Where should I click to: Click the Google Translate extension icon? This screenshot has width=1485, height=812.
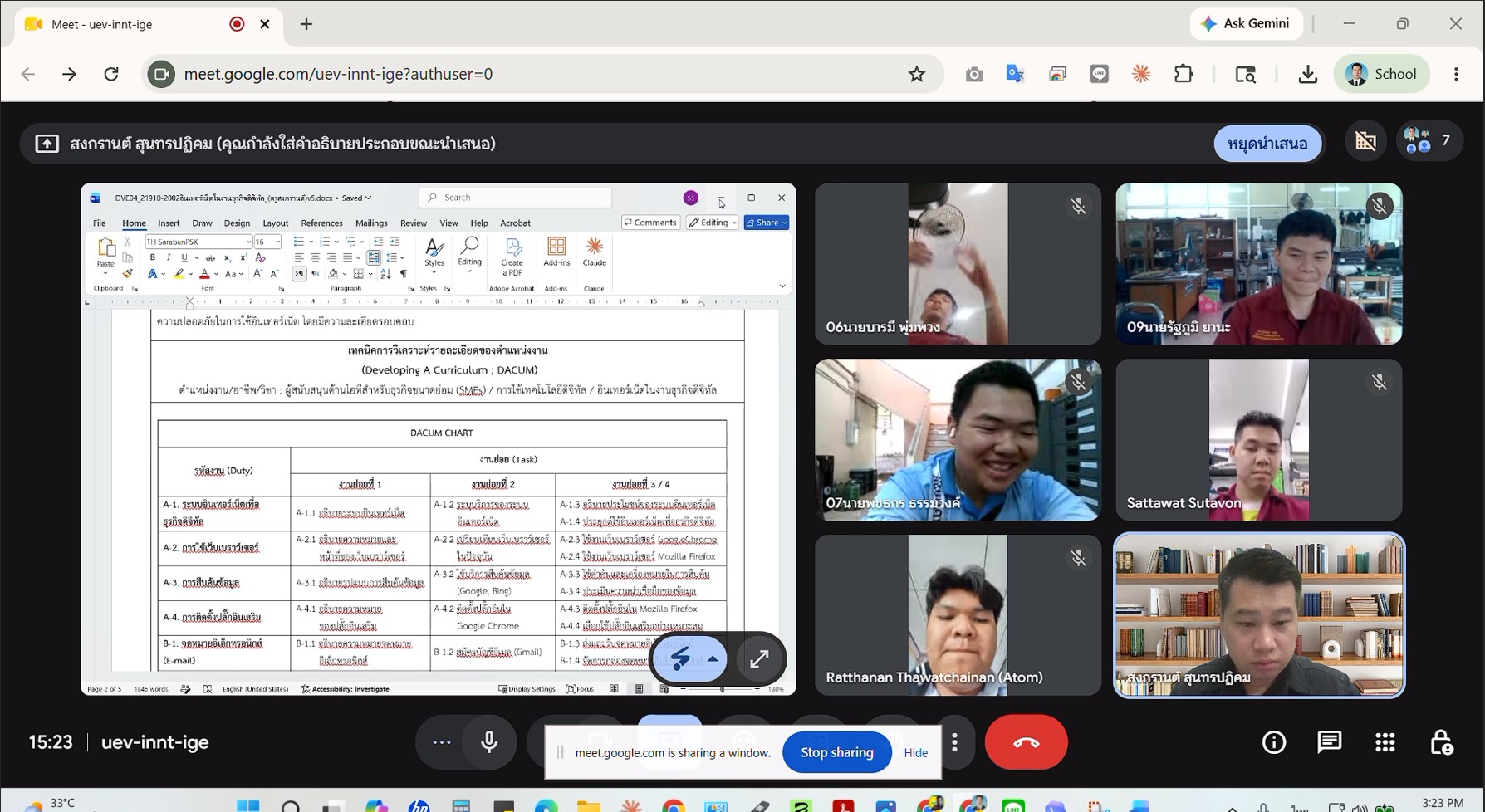pyautogui.click(x=1015, y=74)
